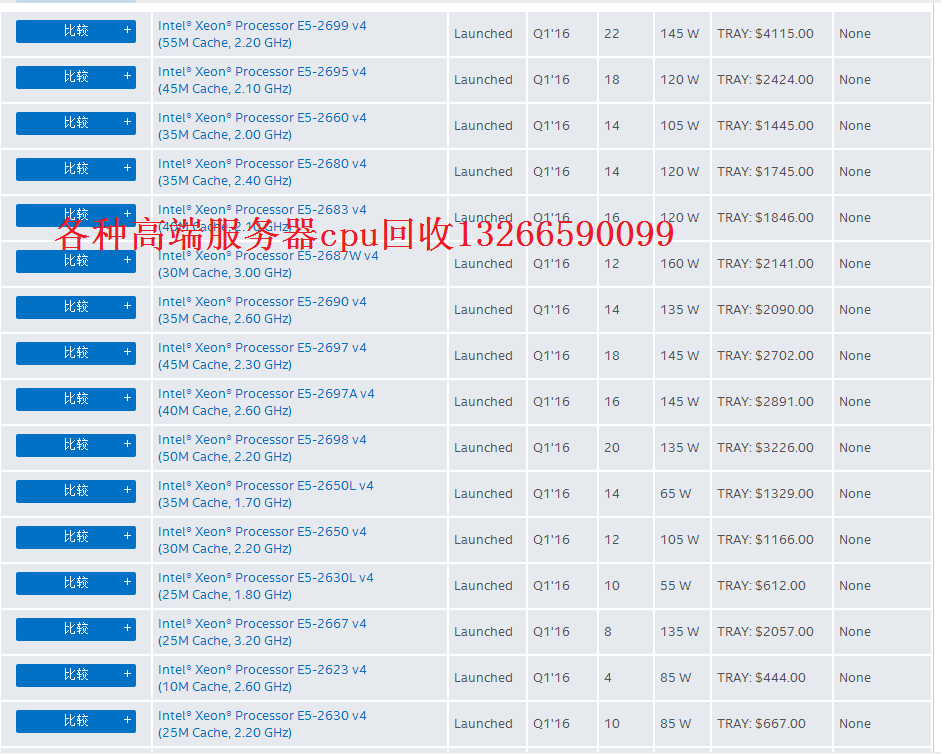The width and height of the screenshot is (947, 754).
Task: Click the 比较 button for E5-2698 v4
Action: (x=75, y=445)
